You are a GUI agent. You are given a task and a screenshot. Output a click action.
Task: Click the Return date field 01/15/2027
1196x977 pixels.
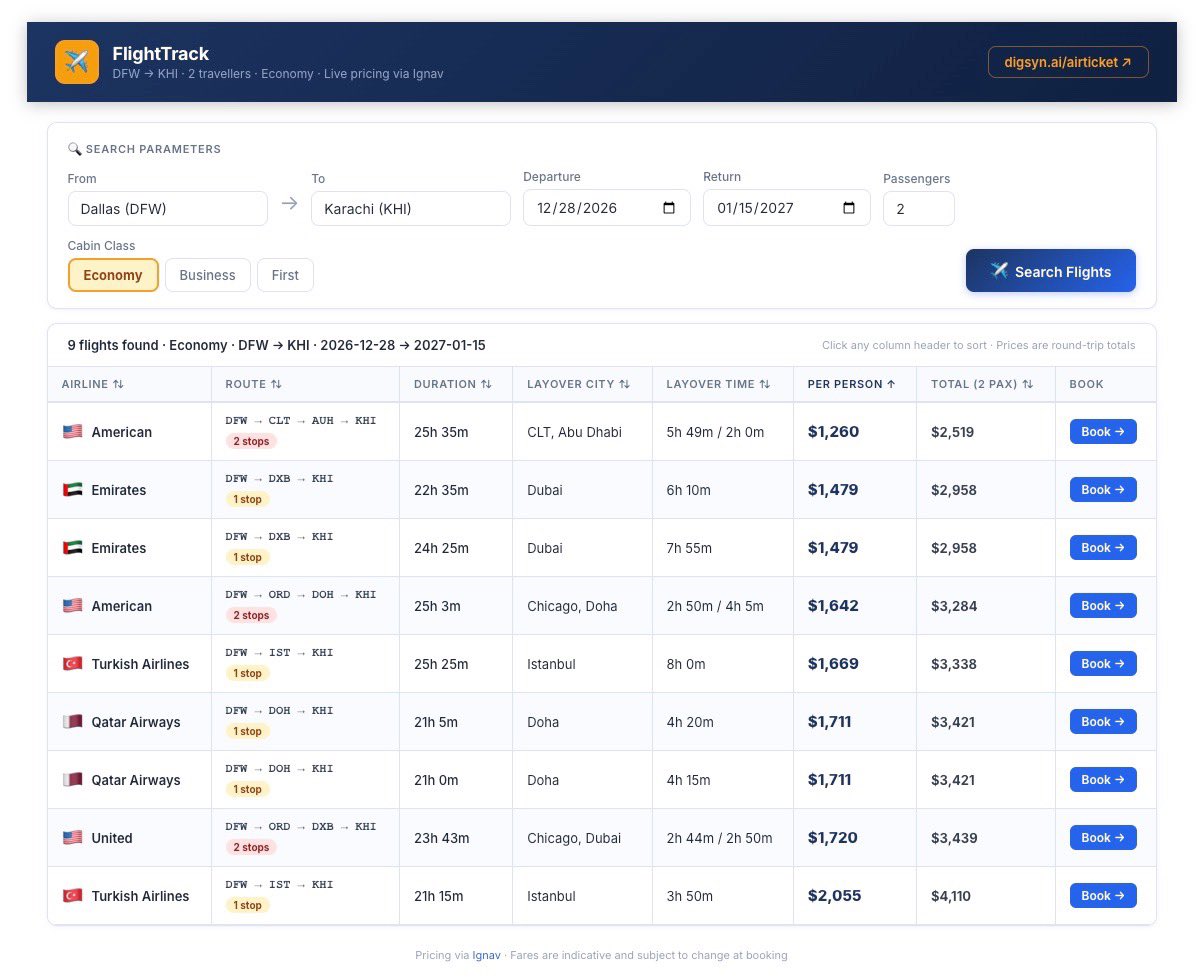tap(786, 207)
